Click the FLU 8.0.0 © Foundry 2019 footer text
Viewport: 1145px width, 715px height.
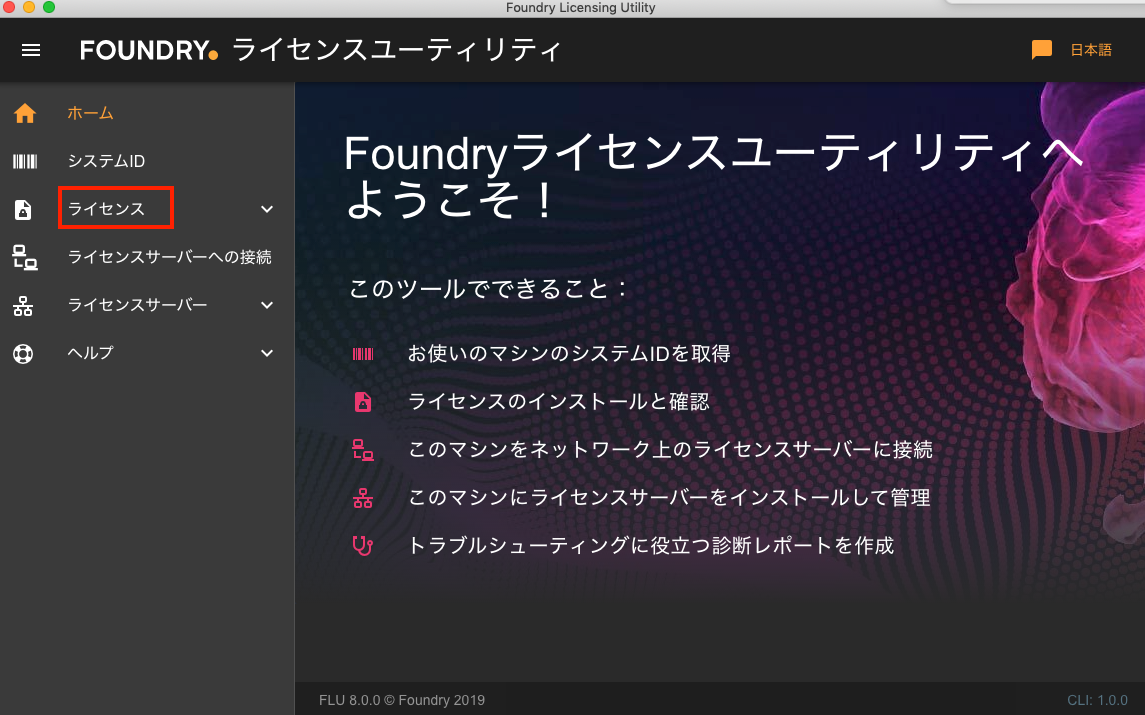pyautogui.click(x=402, y=700)
